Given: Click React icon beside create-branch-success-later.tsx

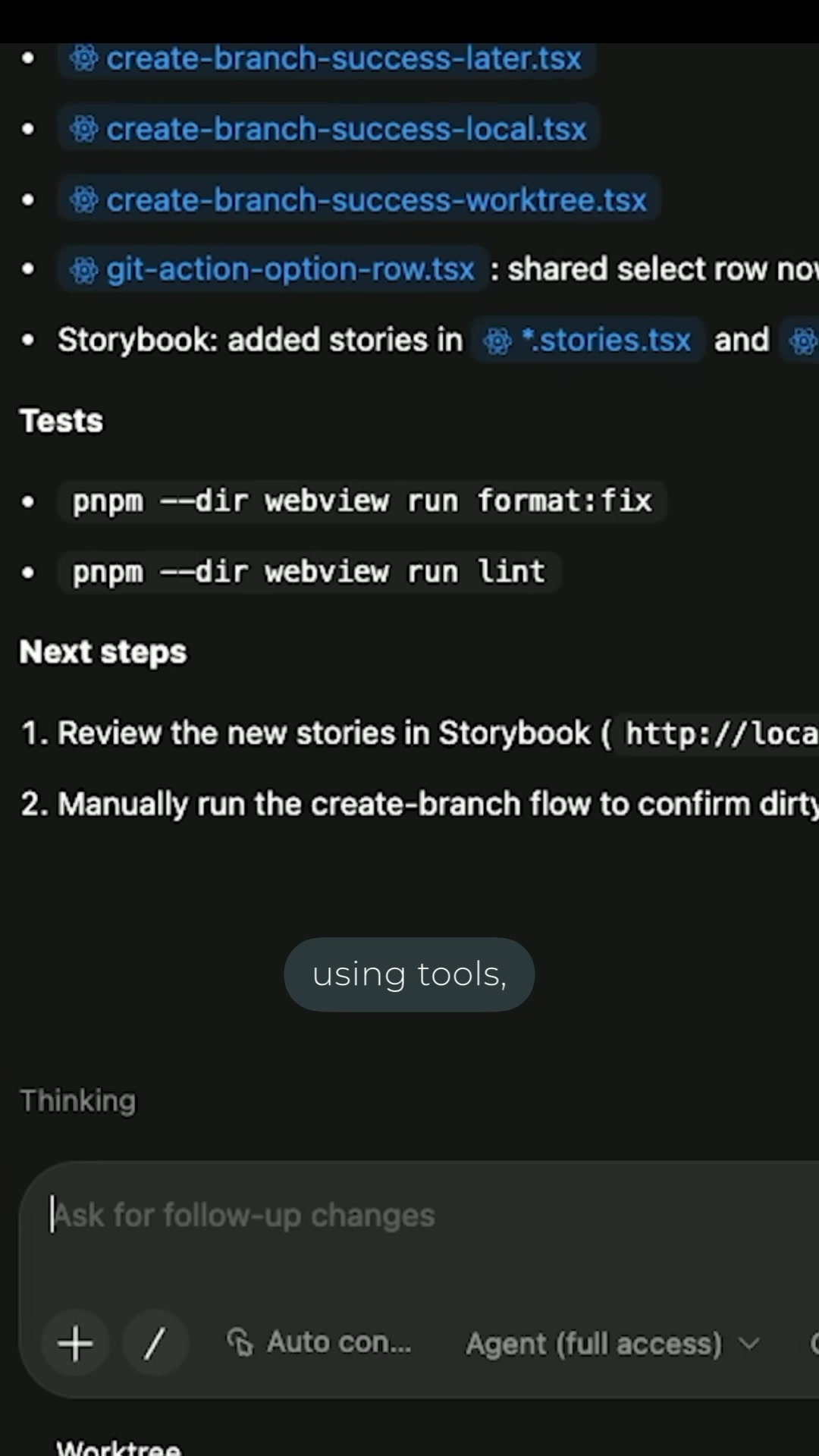Looking at the screenshot, I should (83, 58).
